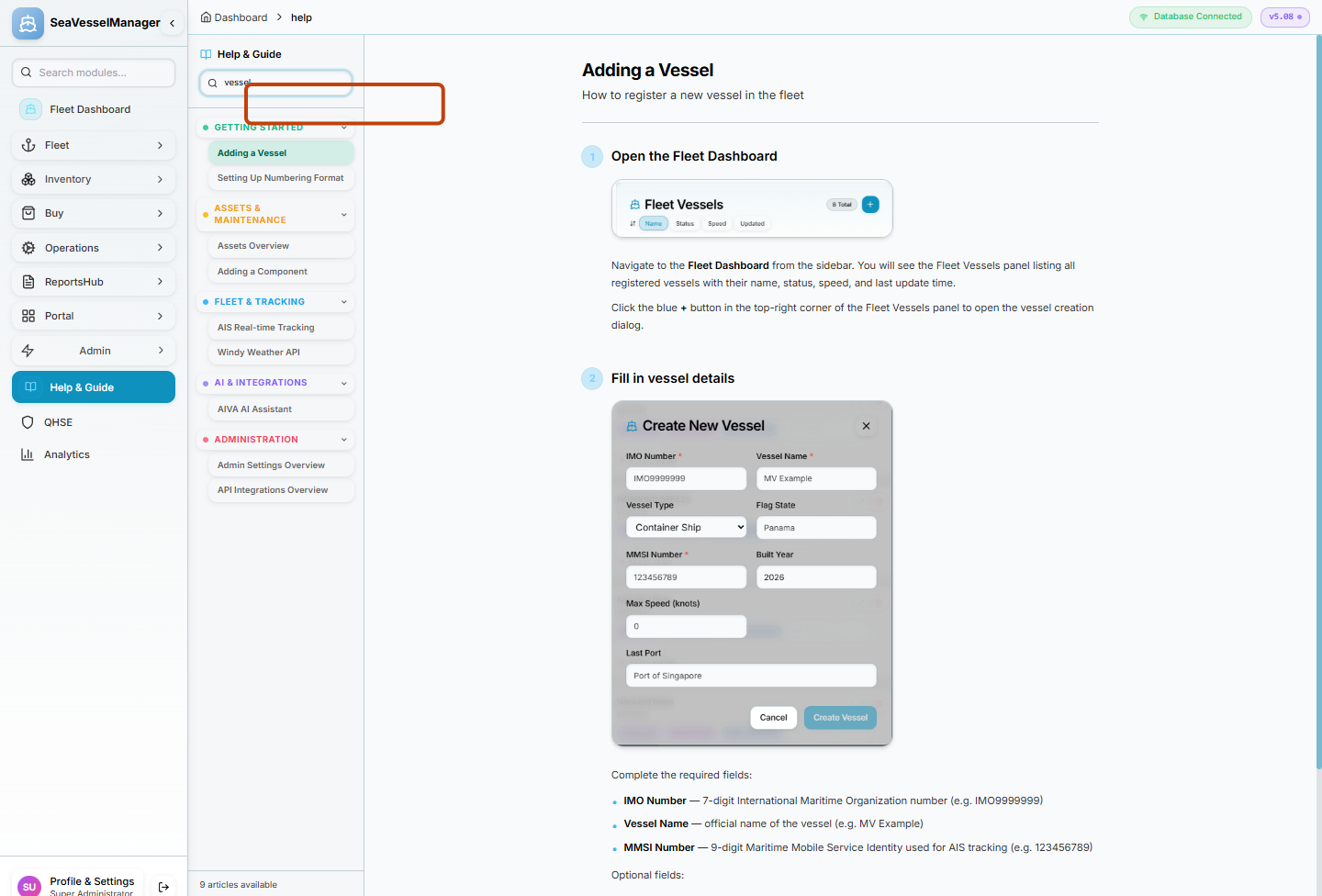Click the help article search box
This screenshot has height=896, width=1322.
point(275,83)
